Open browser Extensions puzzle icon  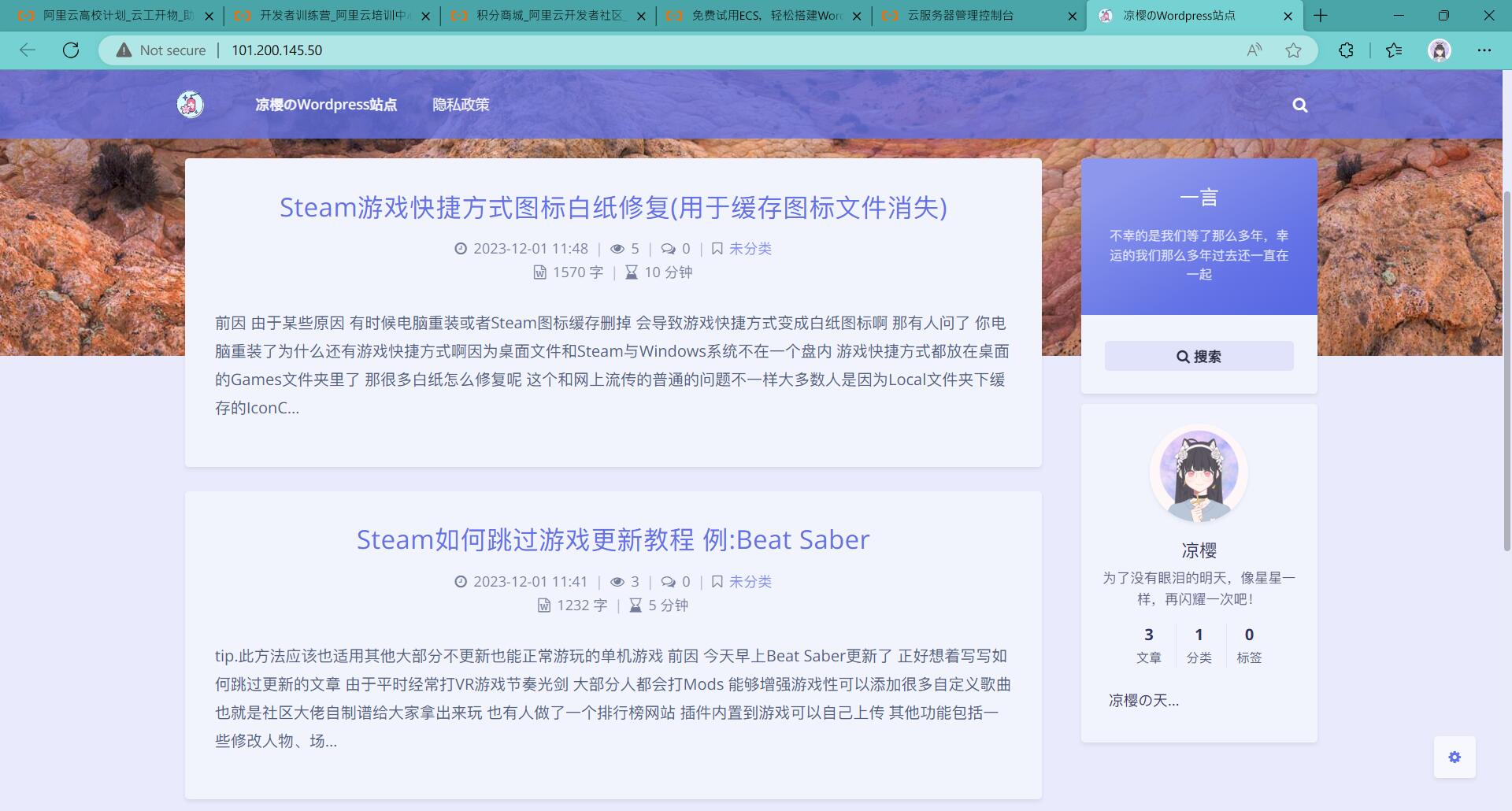tap(1346, 50)
